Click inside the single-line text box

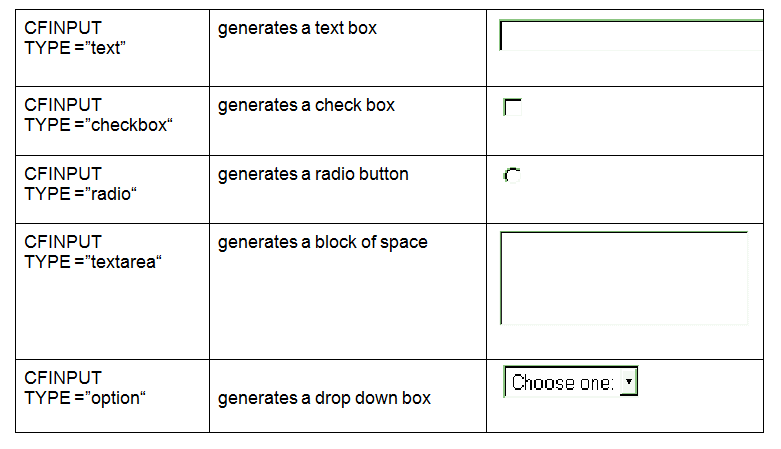pyautogui.click(x=630, y=36)
